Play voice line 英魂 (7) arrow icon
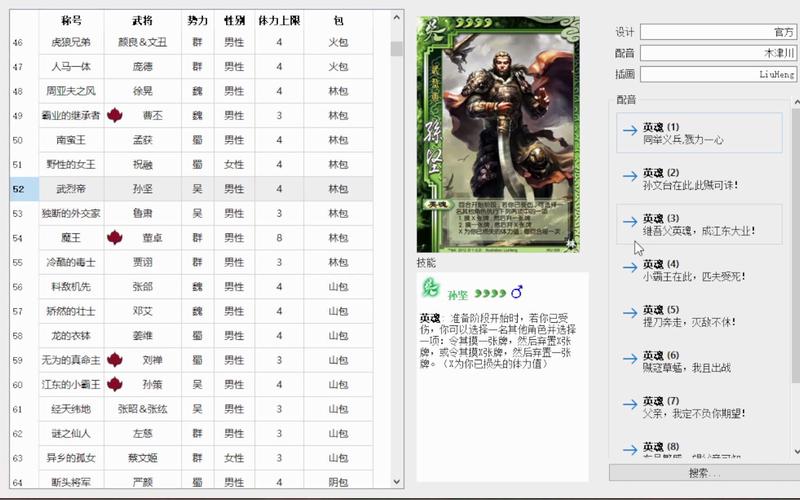Image resolution: width=800 pixels, height=500 pixels. click(x=630, y=404)
